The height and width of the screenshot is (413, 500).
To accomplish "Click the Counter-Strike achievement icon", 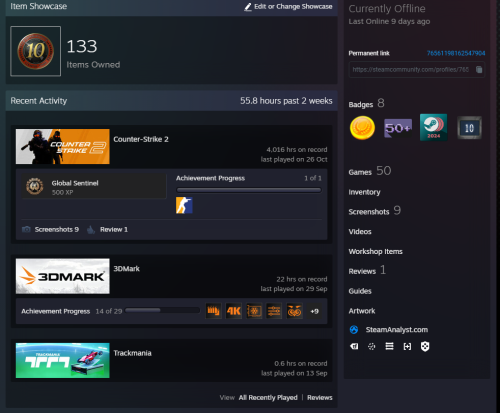I will [x=184, y=205].
